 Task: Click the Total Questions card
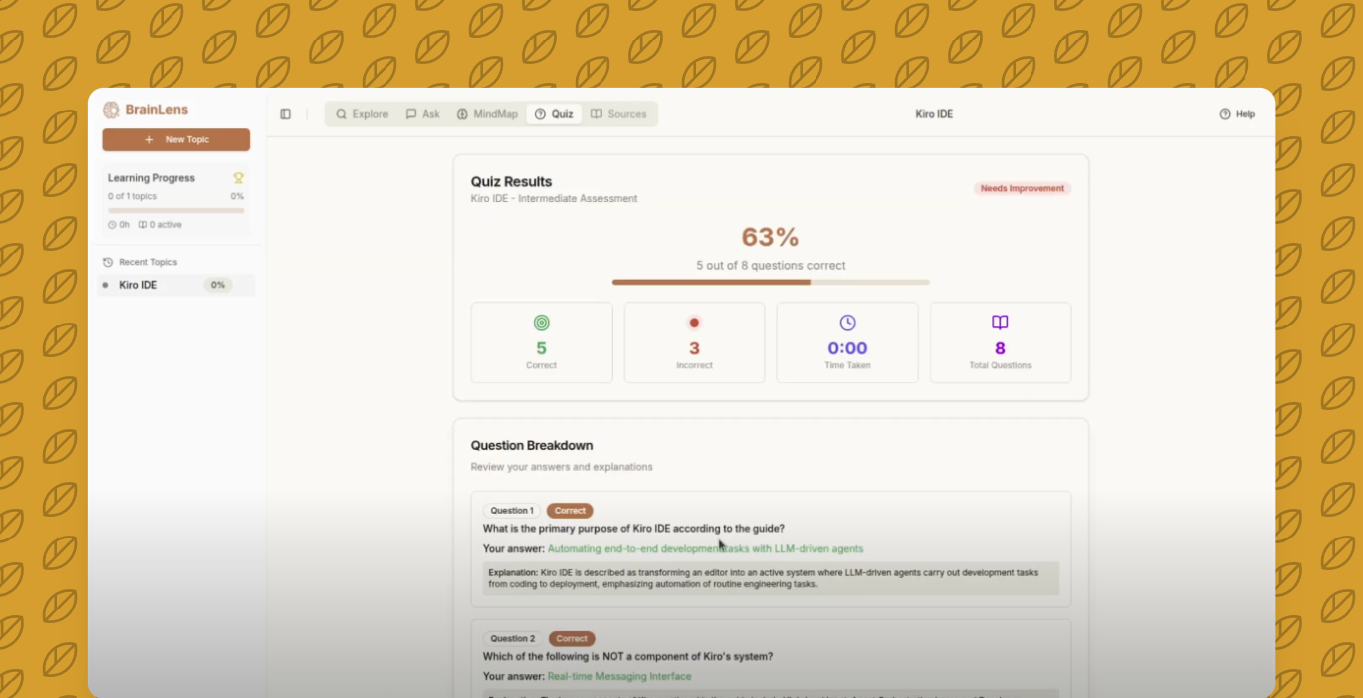[1000, 343]
